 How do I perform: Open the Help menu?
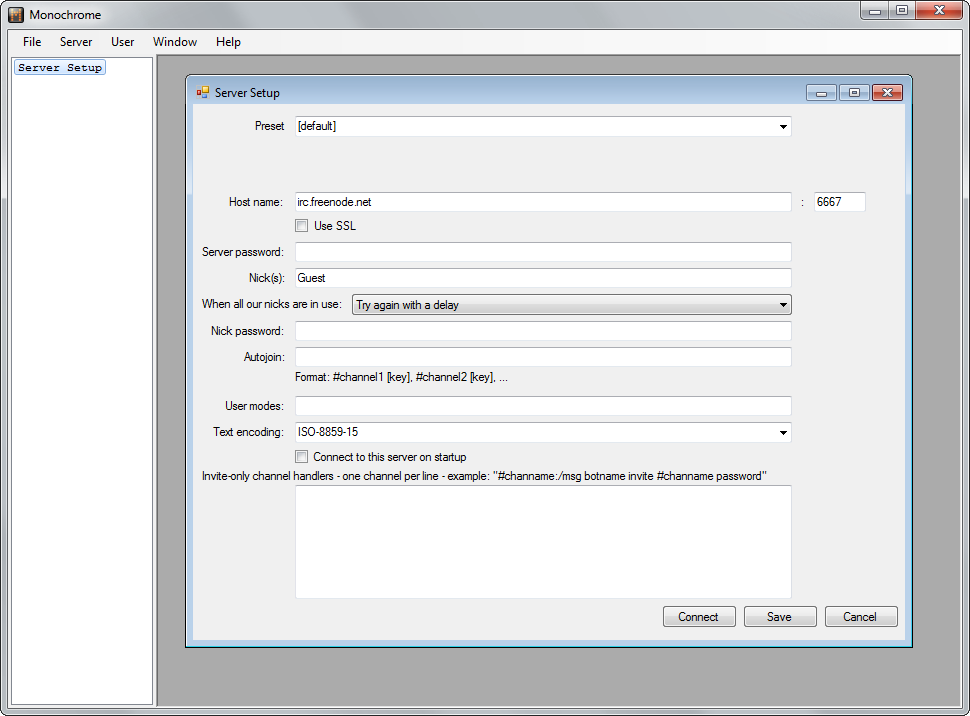click(x=228, y=42)
